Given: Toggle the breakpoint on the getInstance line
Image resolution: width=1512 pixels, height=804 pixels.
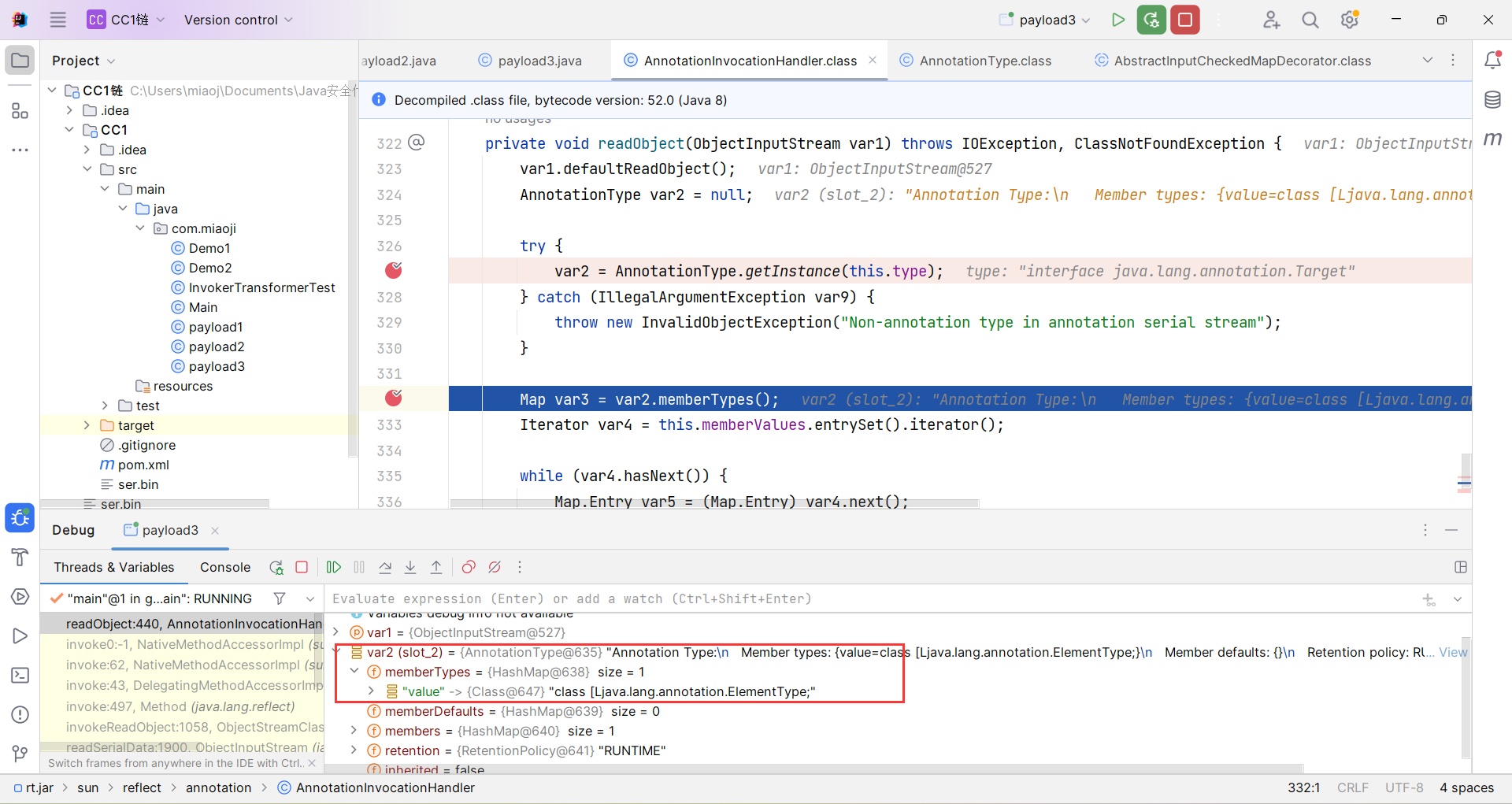Looking at the screenshot, I should click(x=394, y=271).
